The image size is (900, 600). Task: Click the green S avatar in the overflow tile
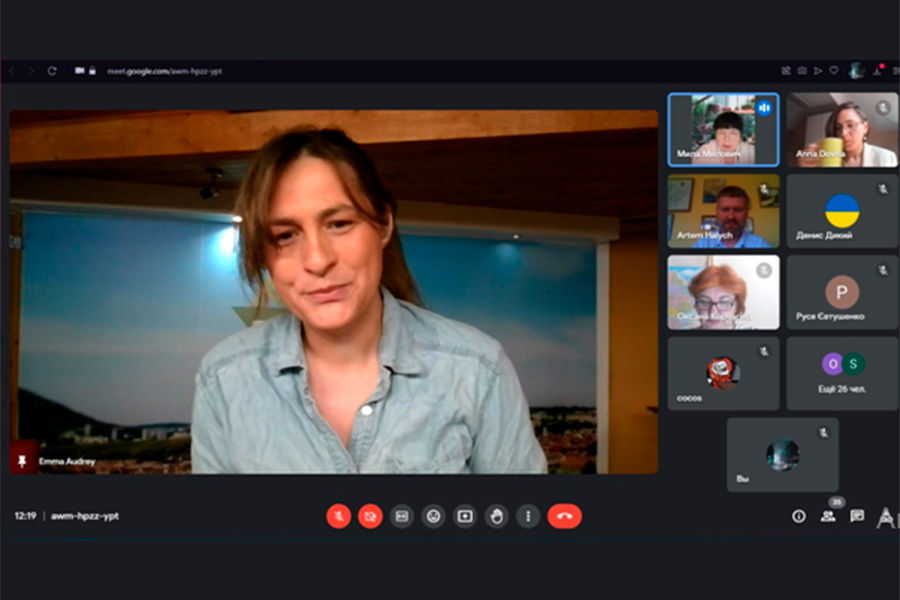coord(854,363)
